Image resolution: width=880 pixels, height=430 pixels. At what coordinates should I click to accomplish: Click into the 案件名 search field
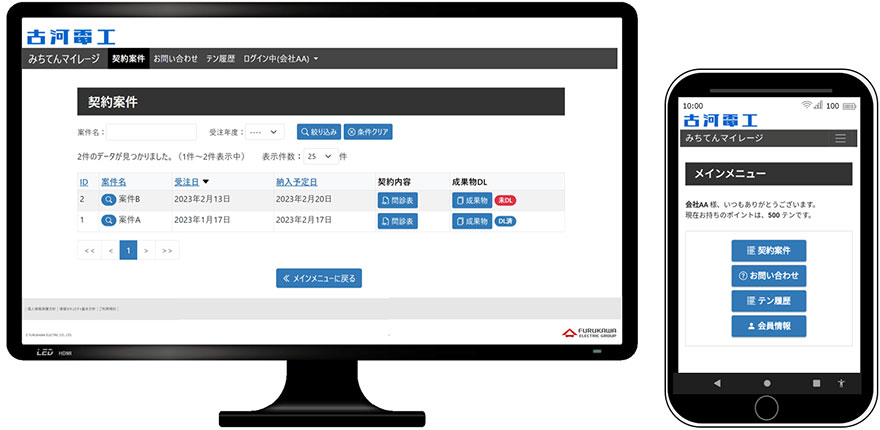pos(152,132)
